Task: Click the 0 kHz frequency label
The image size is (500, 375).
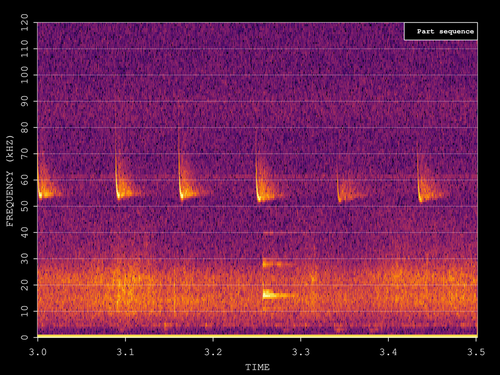Action: [x=25, y=337]
